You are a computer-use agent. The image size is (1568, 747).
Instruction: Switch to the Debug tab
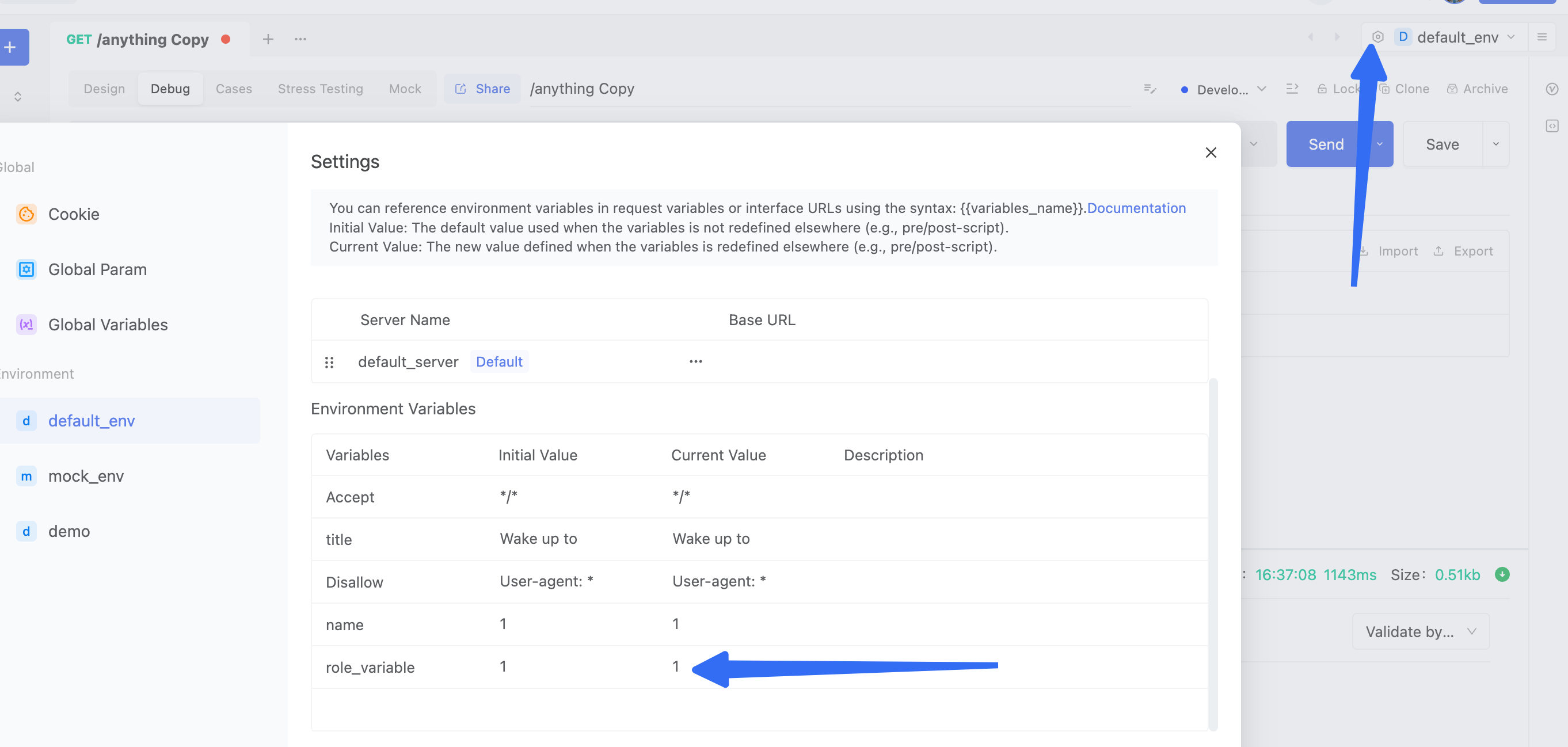point(170,89)
